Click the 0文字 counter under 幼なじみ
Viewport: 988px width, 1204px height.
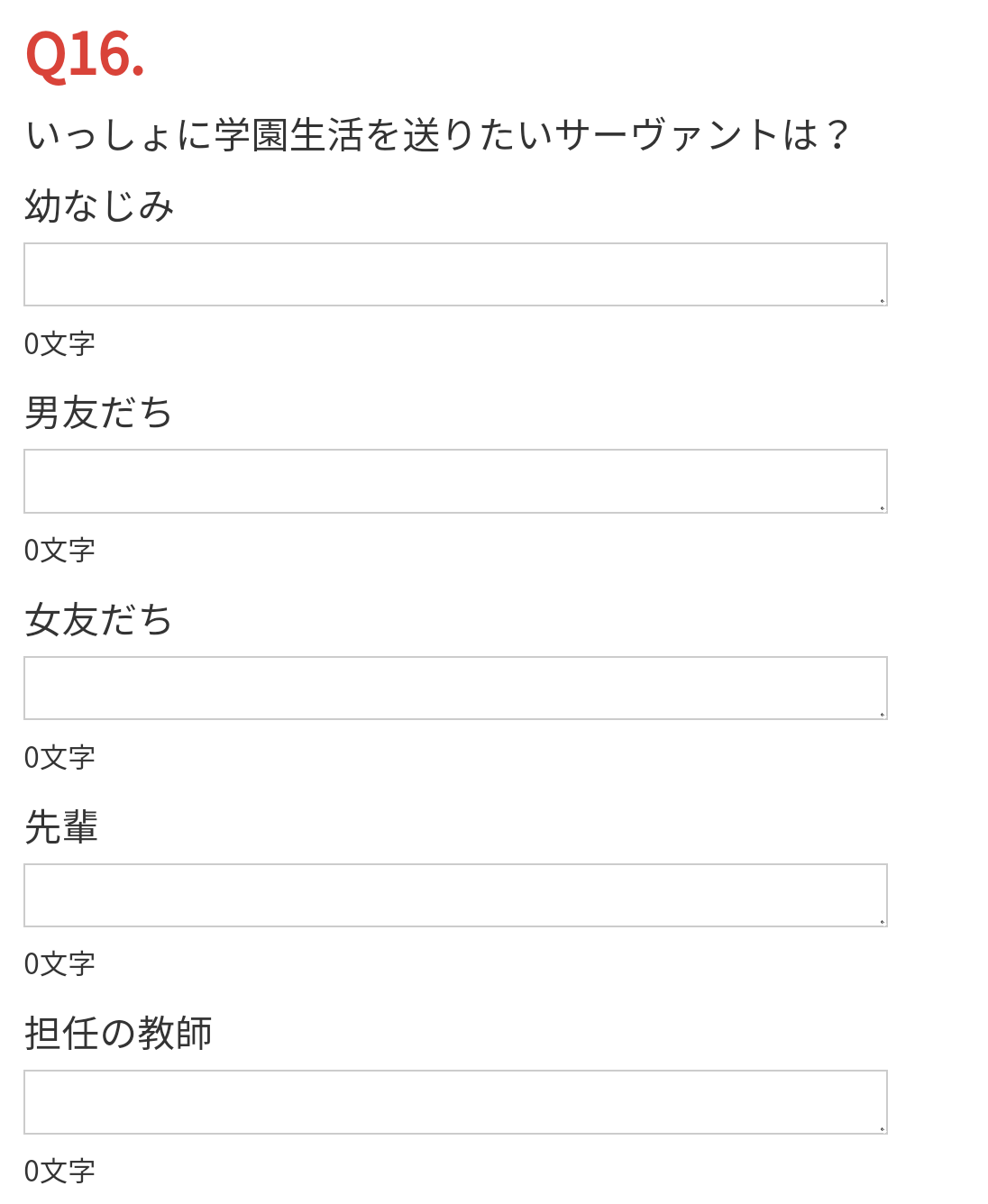click(59, 343)
